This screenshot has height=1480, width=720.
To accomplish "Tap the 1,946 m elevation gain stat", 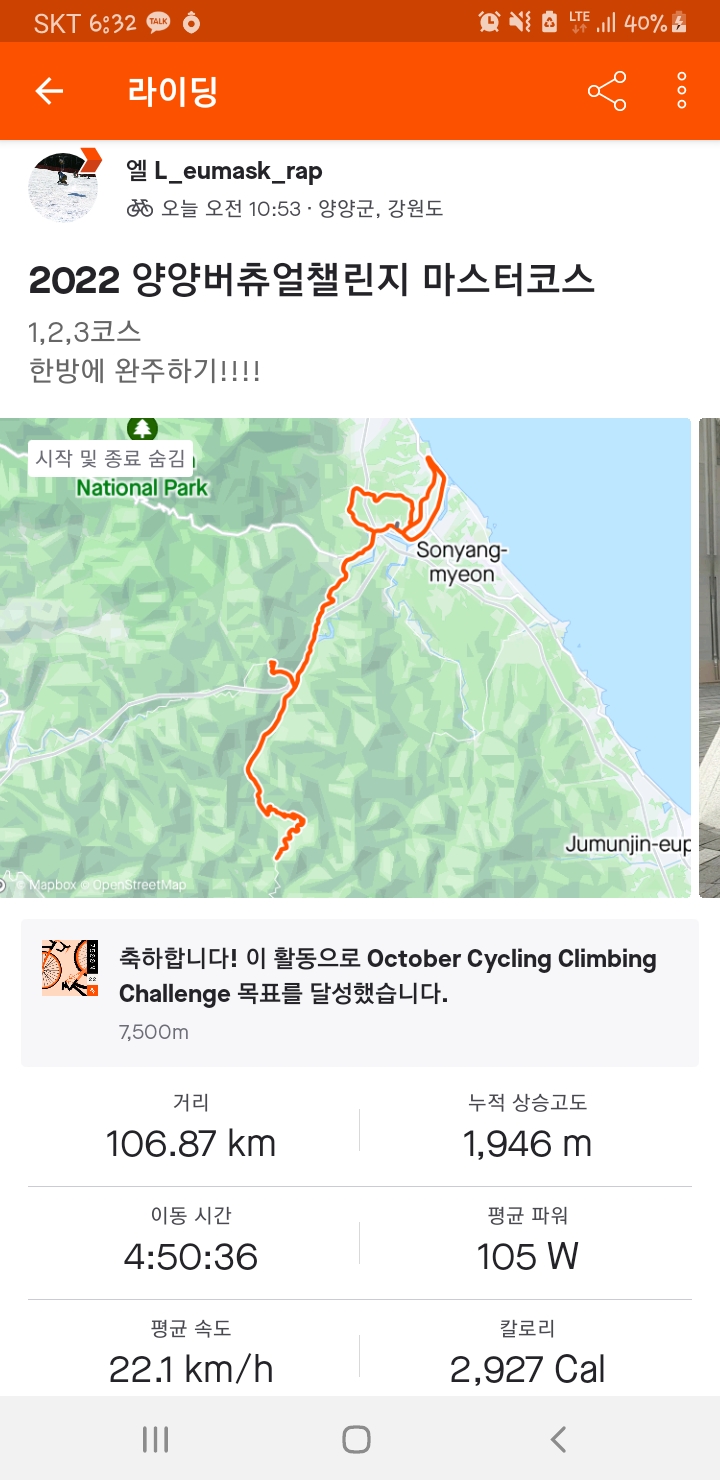I will (527, 1143).
